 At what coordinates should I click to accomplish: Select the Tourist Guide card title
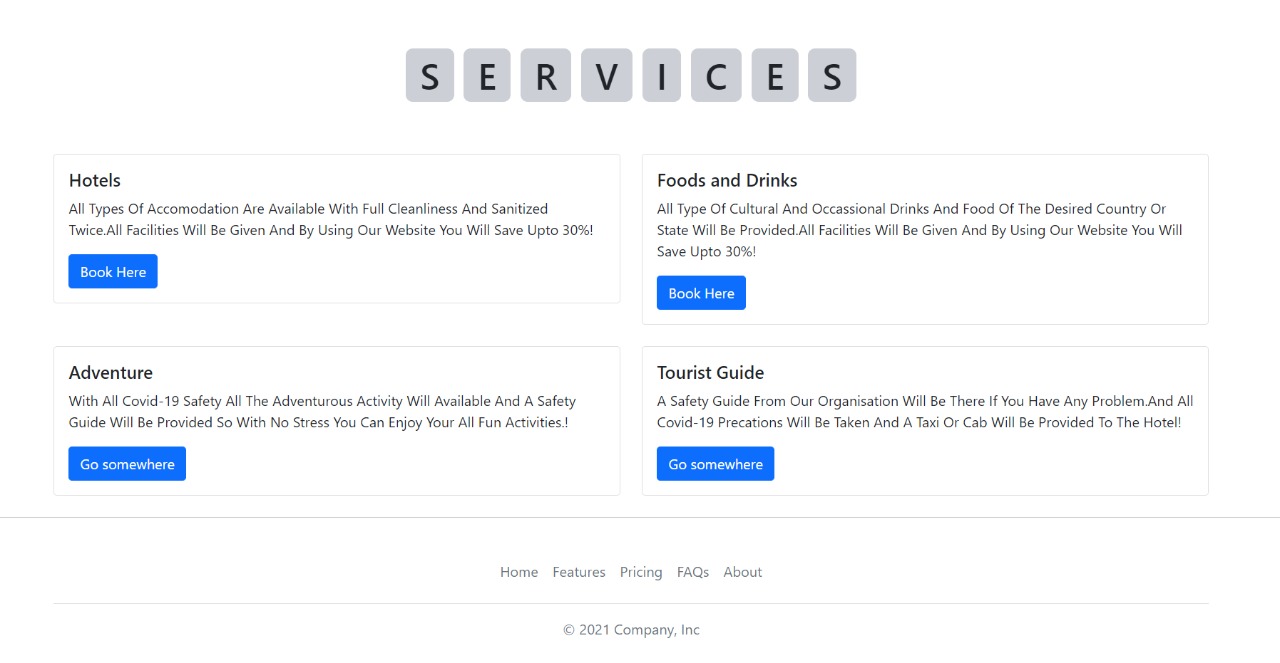click(710, 372)
